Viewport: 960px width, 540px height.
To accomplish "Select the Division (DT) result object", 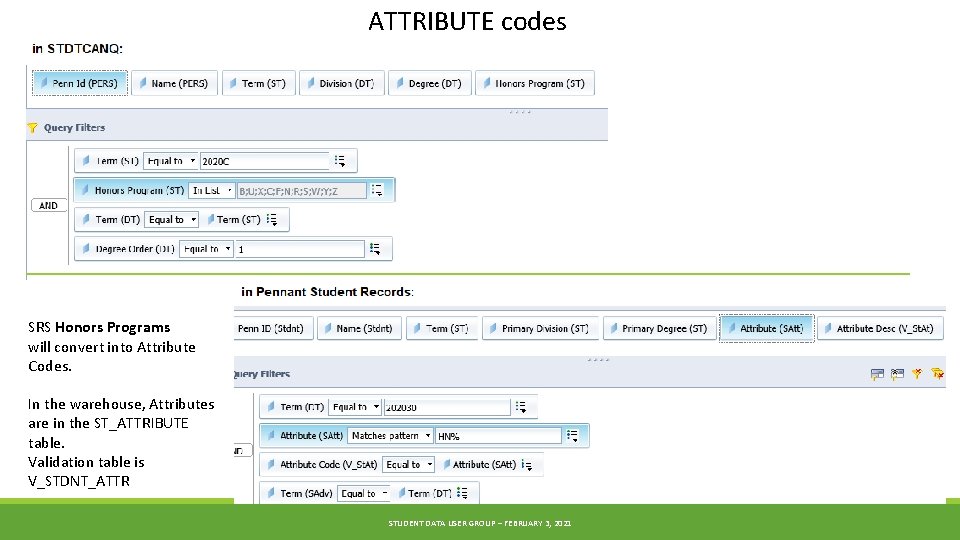I will [342, 83].
